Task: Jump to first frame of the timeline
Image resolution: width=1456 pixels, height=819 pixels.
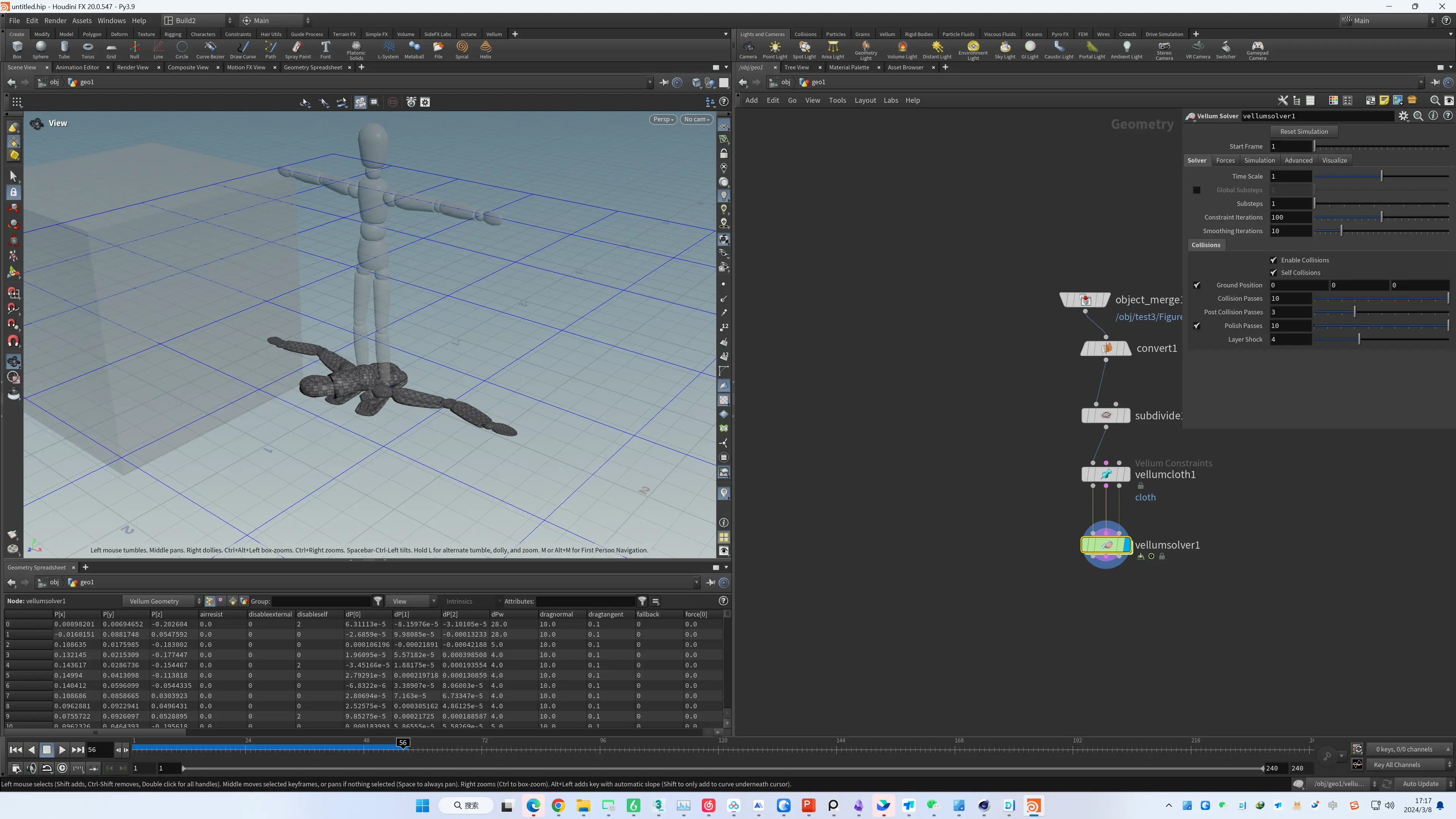Action: (16, 750)
